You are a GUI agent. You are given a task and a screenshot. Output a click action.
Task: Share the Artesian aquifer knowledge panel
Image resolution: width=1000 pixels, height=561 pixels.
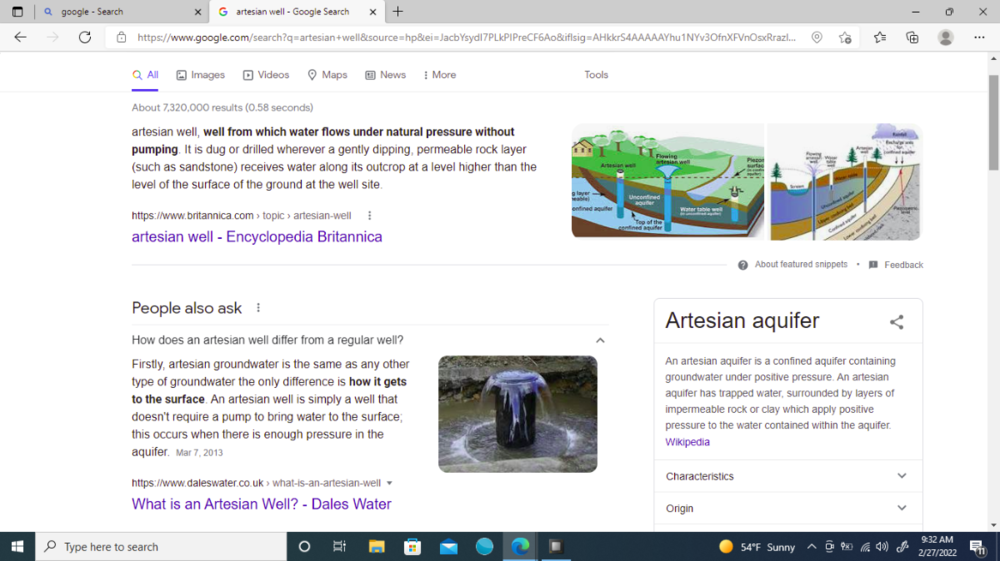897,322
